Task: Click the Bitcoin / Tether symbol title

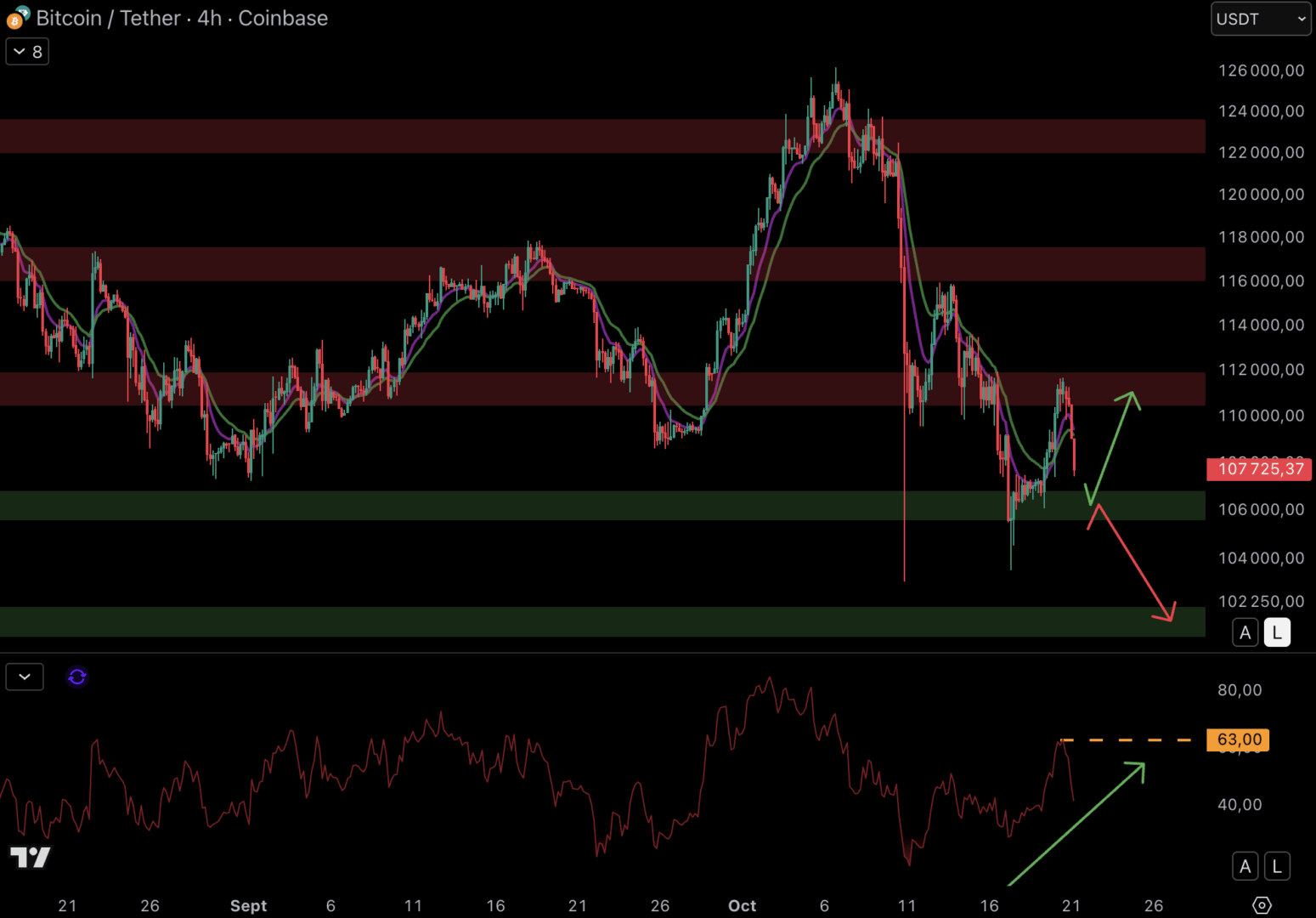Action: (x=182, y=18)
